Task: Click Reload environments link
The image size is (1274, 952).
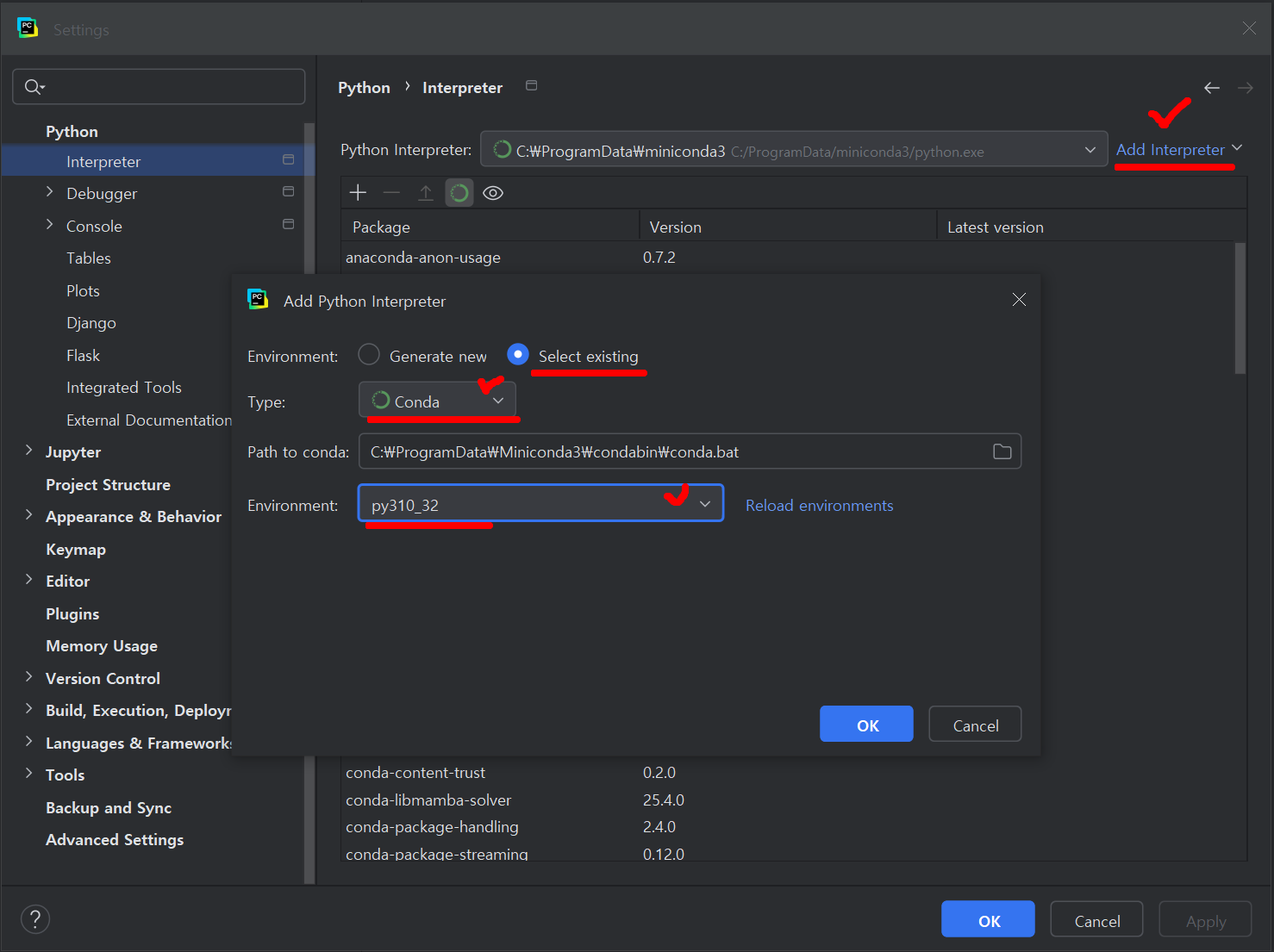Action: pos(819,506)
